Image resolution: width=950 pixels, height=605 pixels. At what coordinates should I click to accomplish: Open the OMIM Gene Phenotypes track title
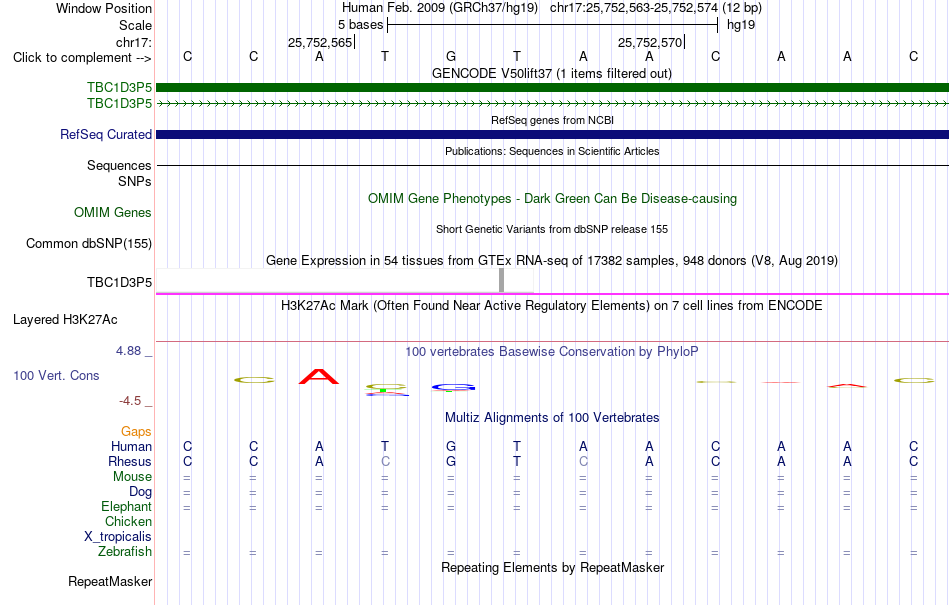tap(552, 199)
